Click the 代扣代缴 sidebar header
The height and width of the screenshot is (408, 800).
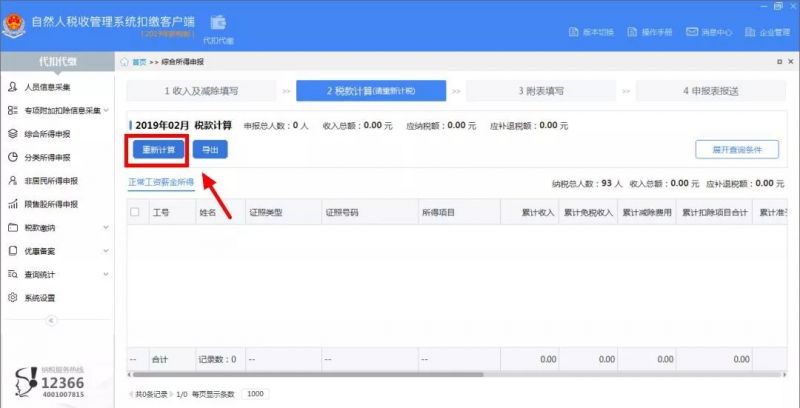(58, 62)
